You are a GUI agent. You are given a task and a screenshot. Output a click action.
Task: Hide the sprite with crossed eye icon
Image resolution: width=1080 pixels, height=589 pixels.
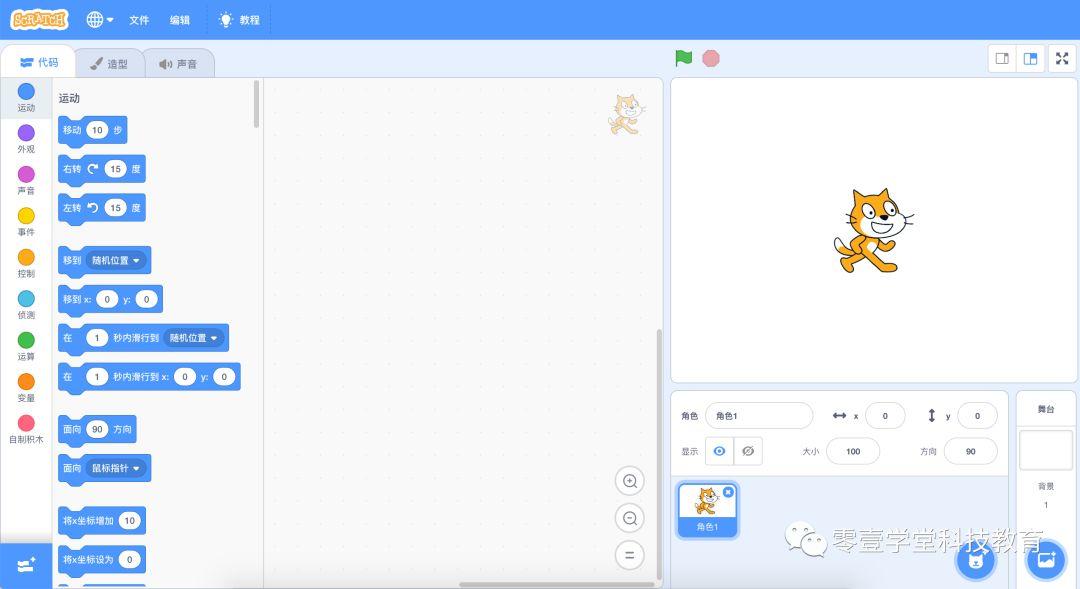pyautogui.click(x=748, y=451)
